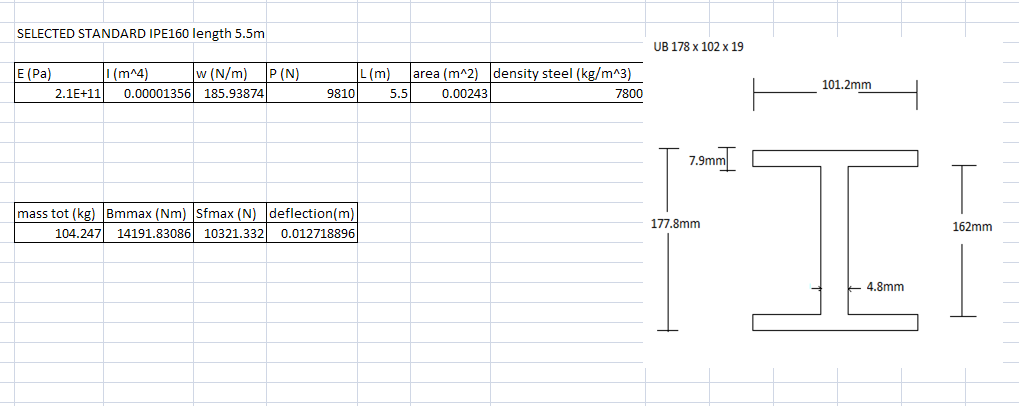1019x406 pixels.
Task: Click the 'deflection(m)' header cell
Action: pos(312,213)
